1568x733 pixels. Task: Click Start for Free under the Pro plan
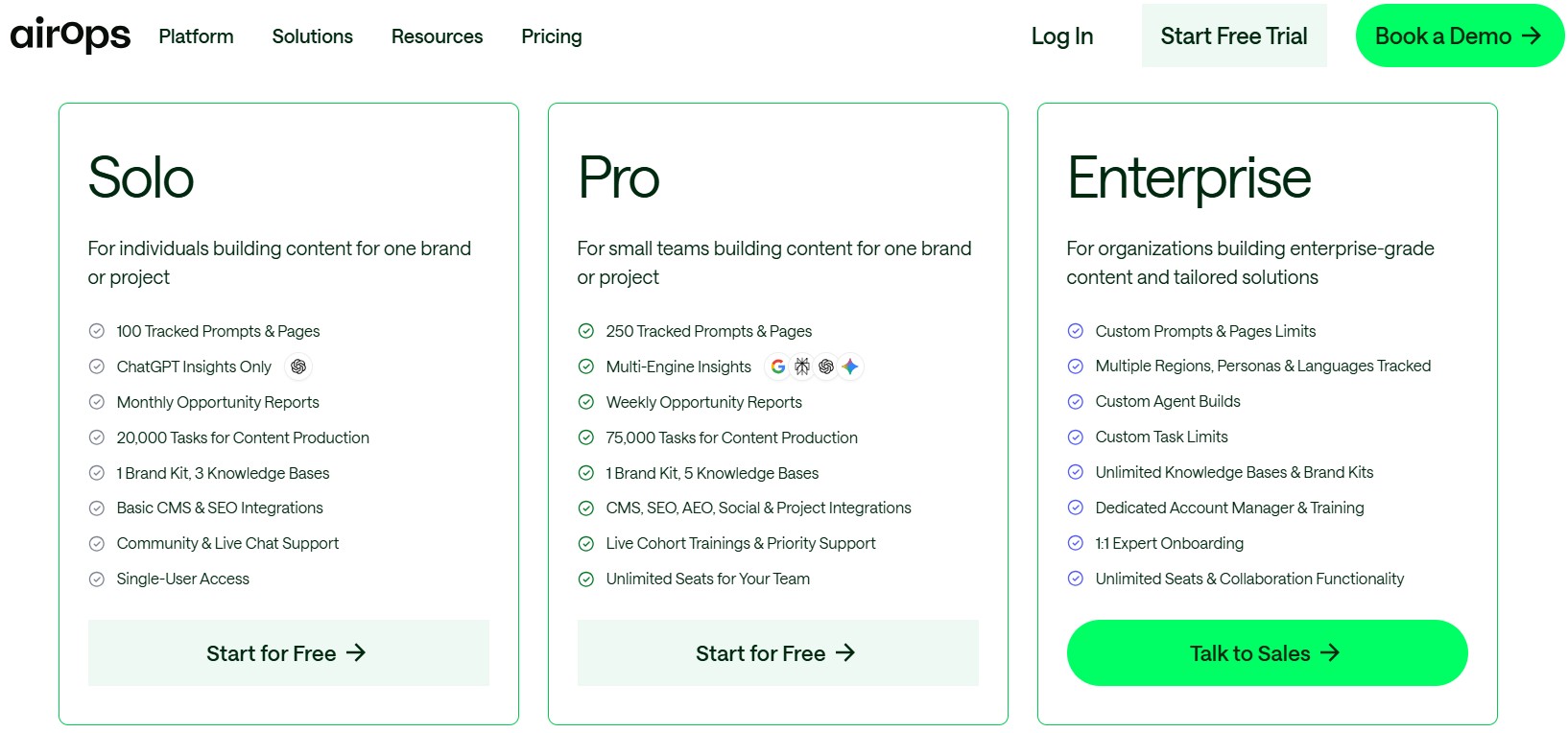(x=777, y=652)
